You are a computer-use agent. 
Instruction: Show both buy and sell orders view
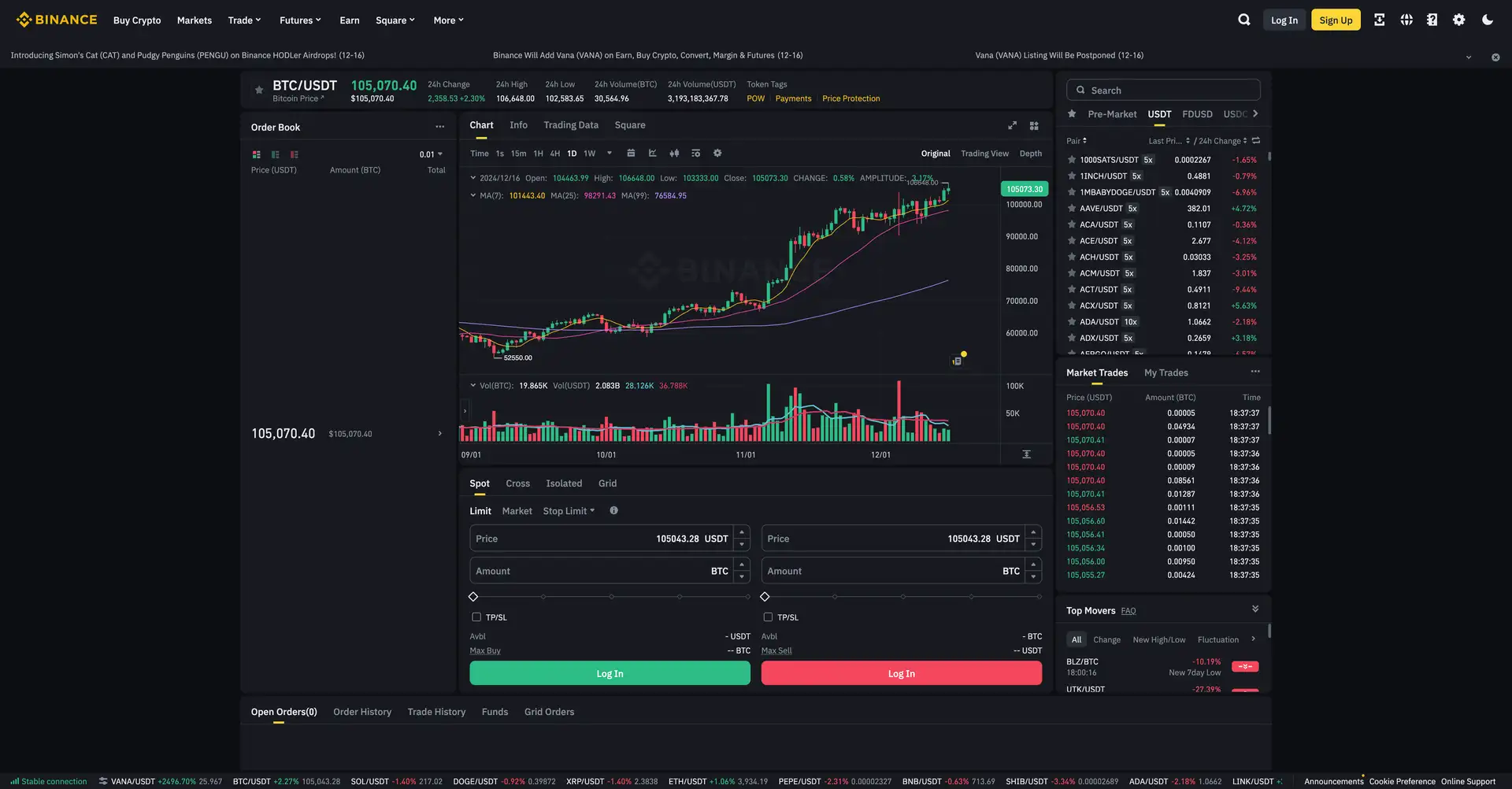[256, 154]
